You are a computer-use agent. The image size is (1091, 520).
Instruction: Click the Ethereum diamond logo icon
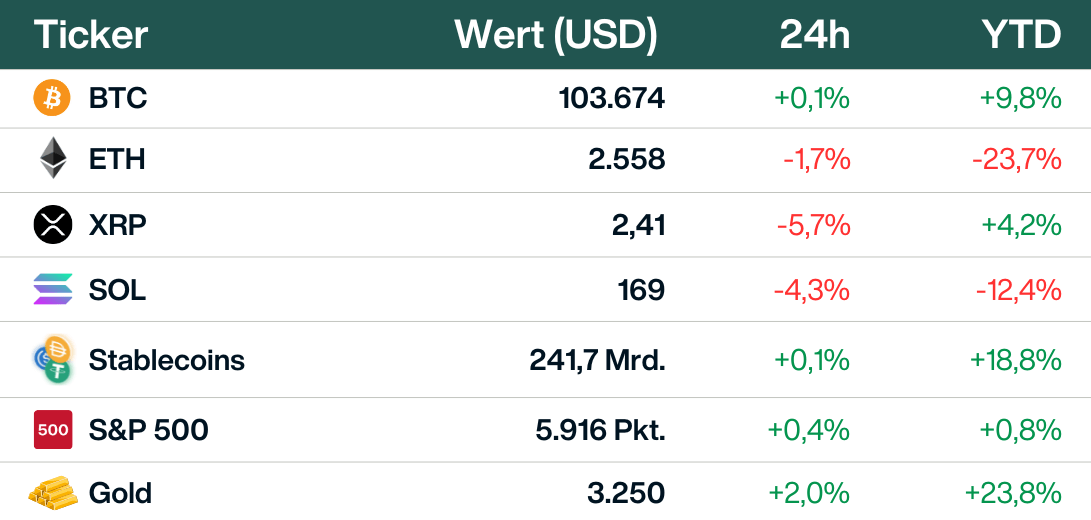53,159
